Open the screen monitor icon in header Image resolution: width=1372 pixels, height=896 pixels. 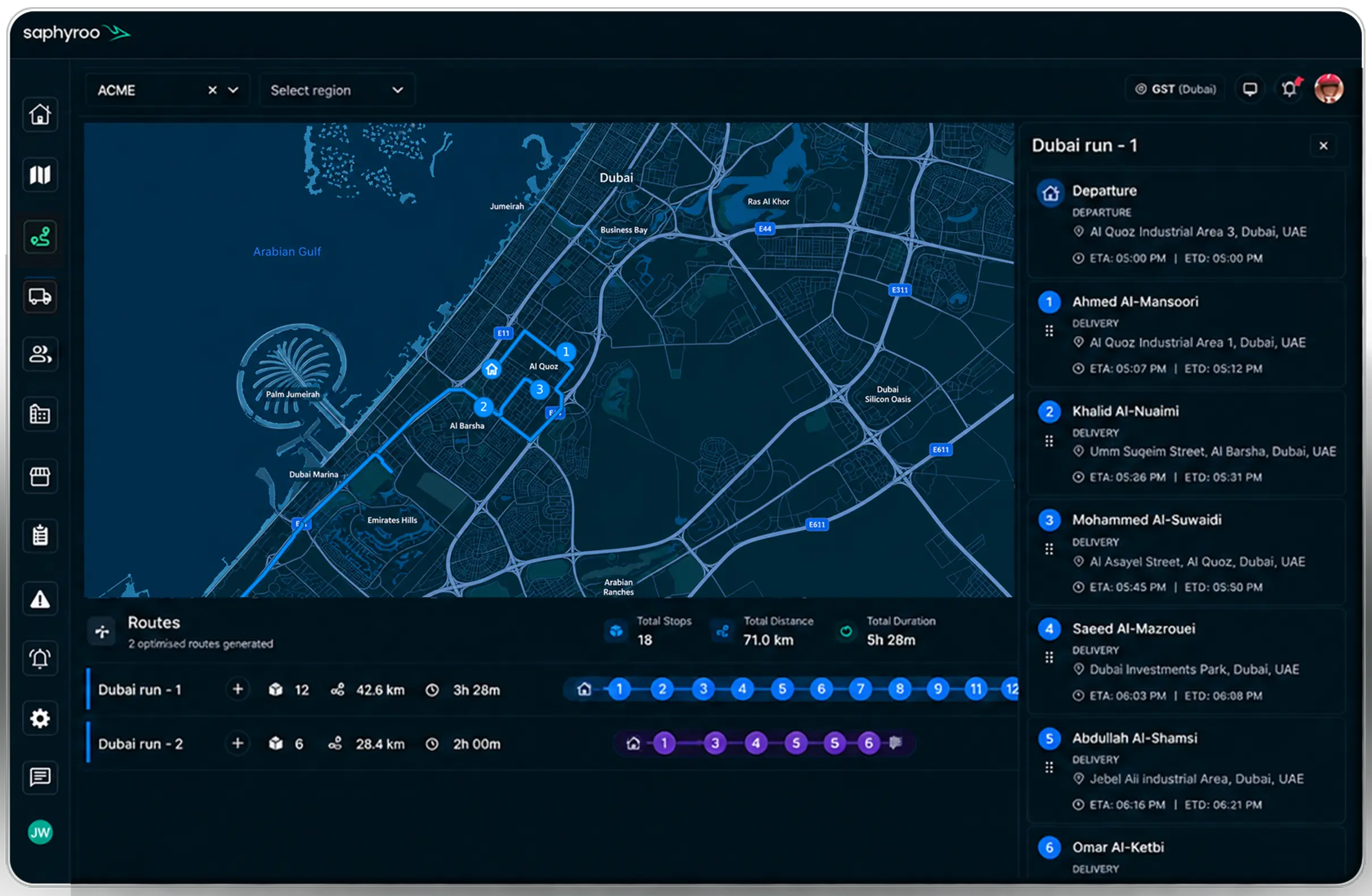tap(1250, 89)
